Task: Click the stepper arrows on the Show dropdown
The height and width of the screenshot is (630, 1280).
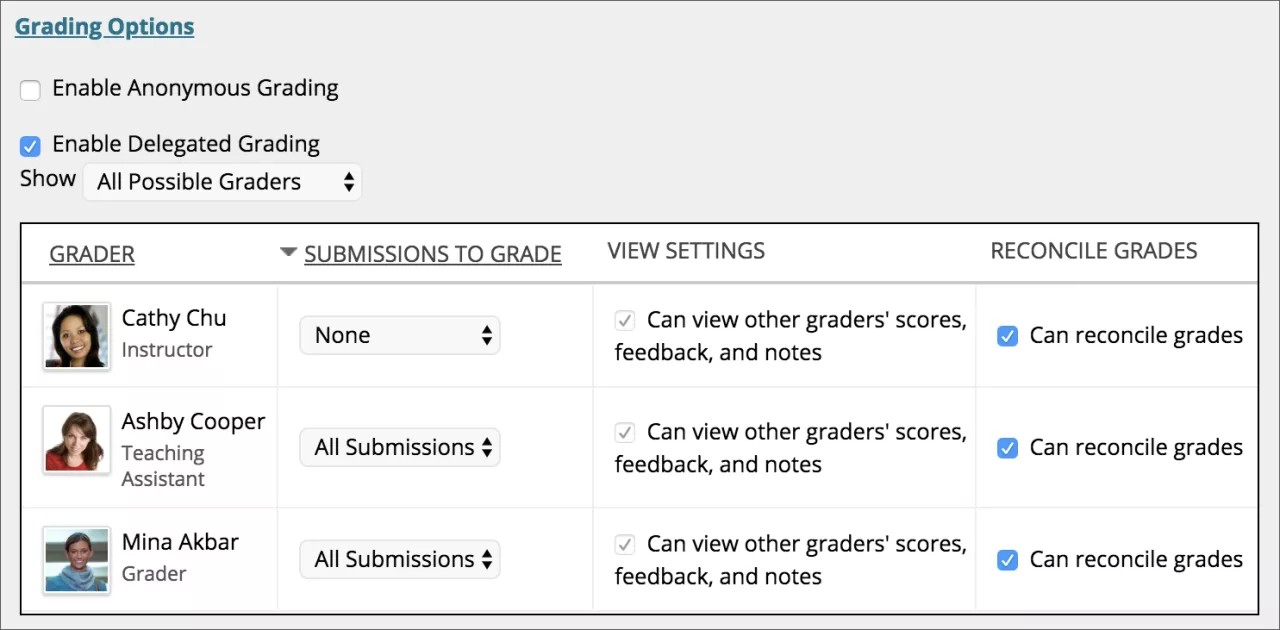Action: (349, 182)
